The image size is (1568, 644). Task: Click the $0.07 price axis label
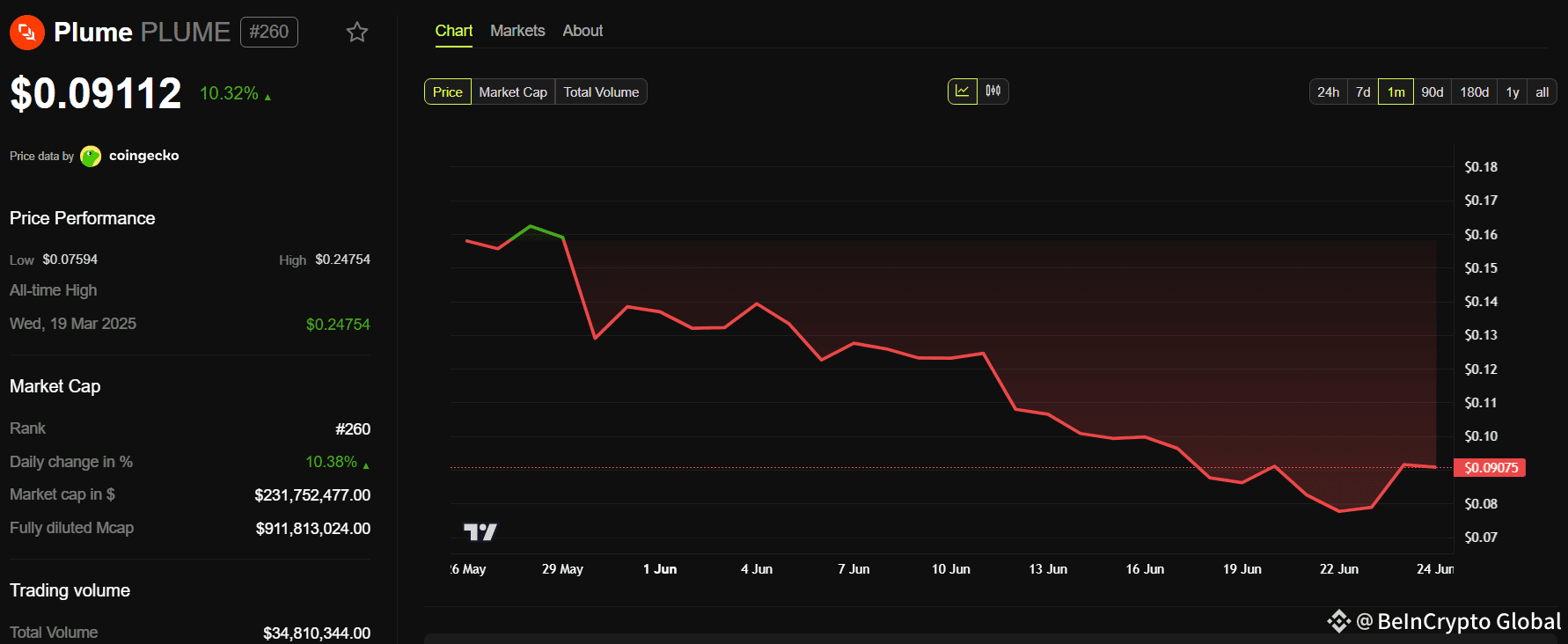click(x=1481, y=538)
